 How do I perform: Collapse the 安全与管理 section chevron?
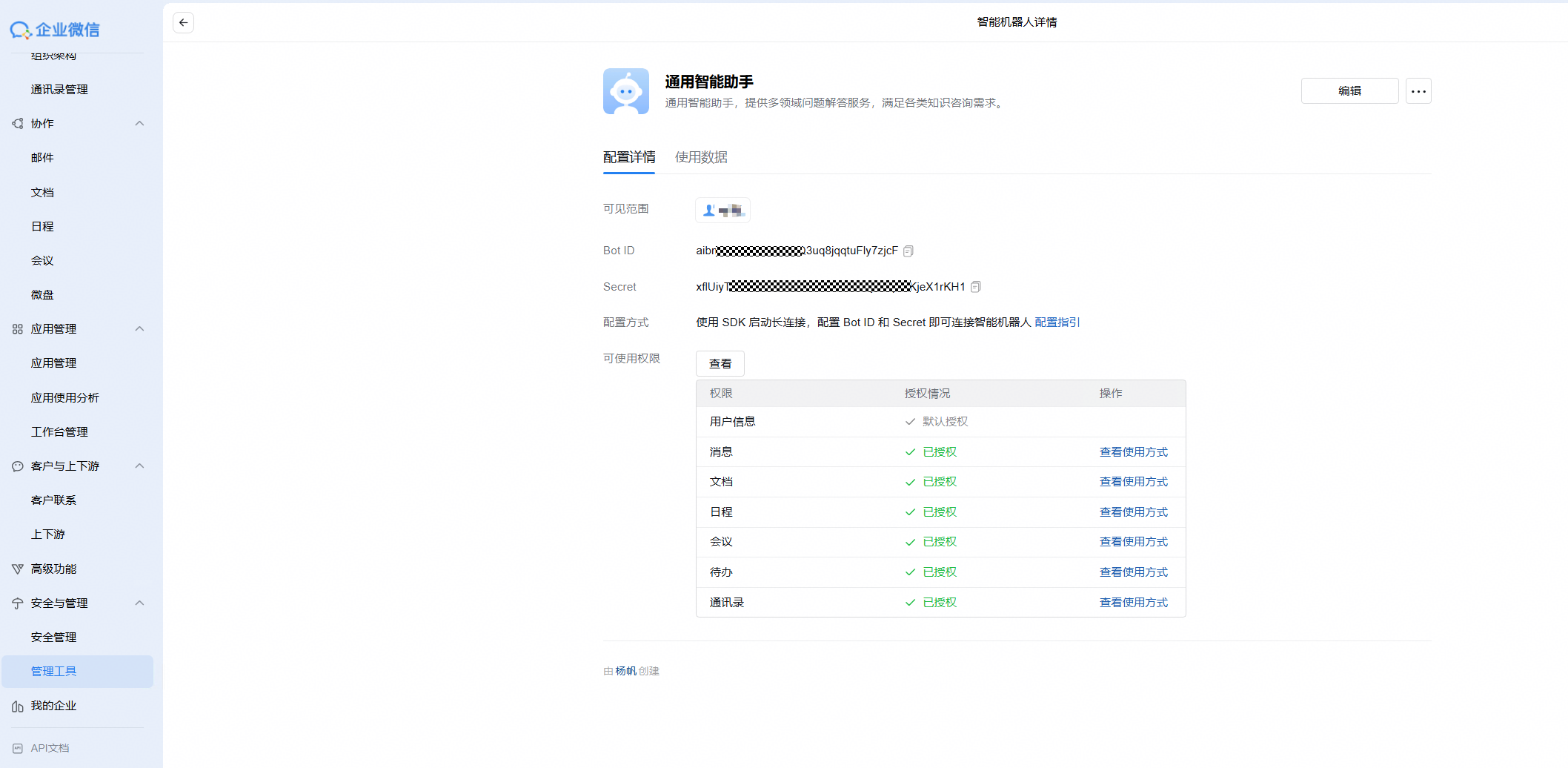click(139, 603)
